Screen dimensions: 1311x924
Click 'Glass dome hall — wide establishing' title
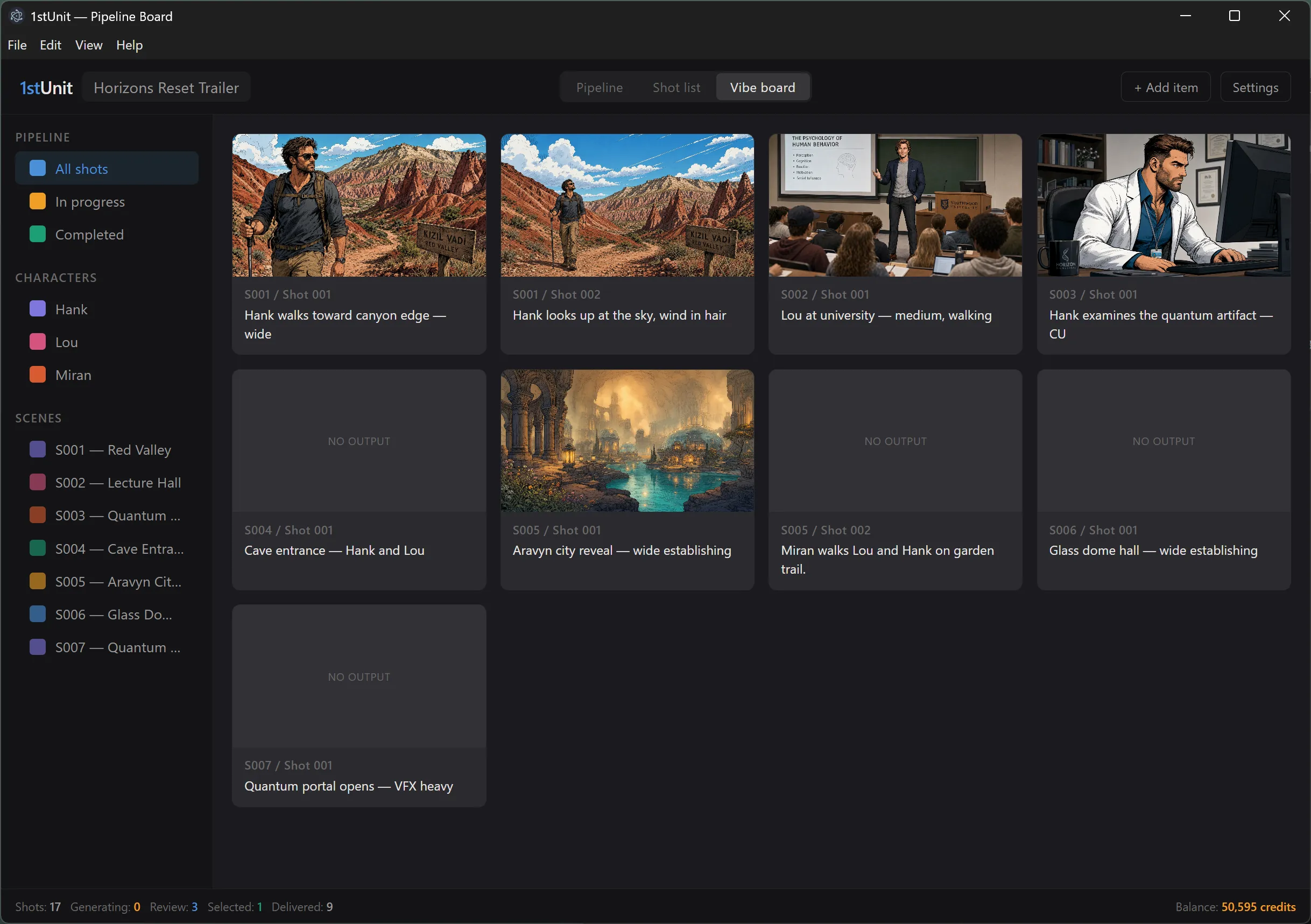tap(1153, 551)
